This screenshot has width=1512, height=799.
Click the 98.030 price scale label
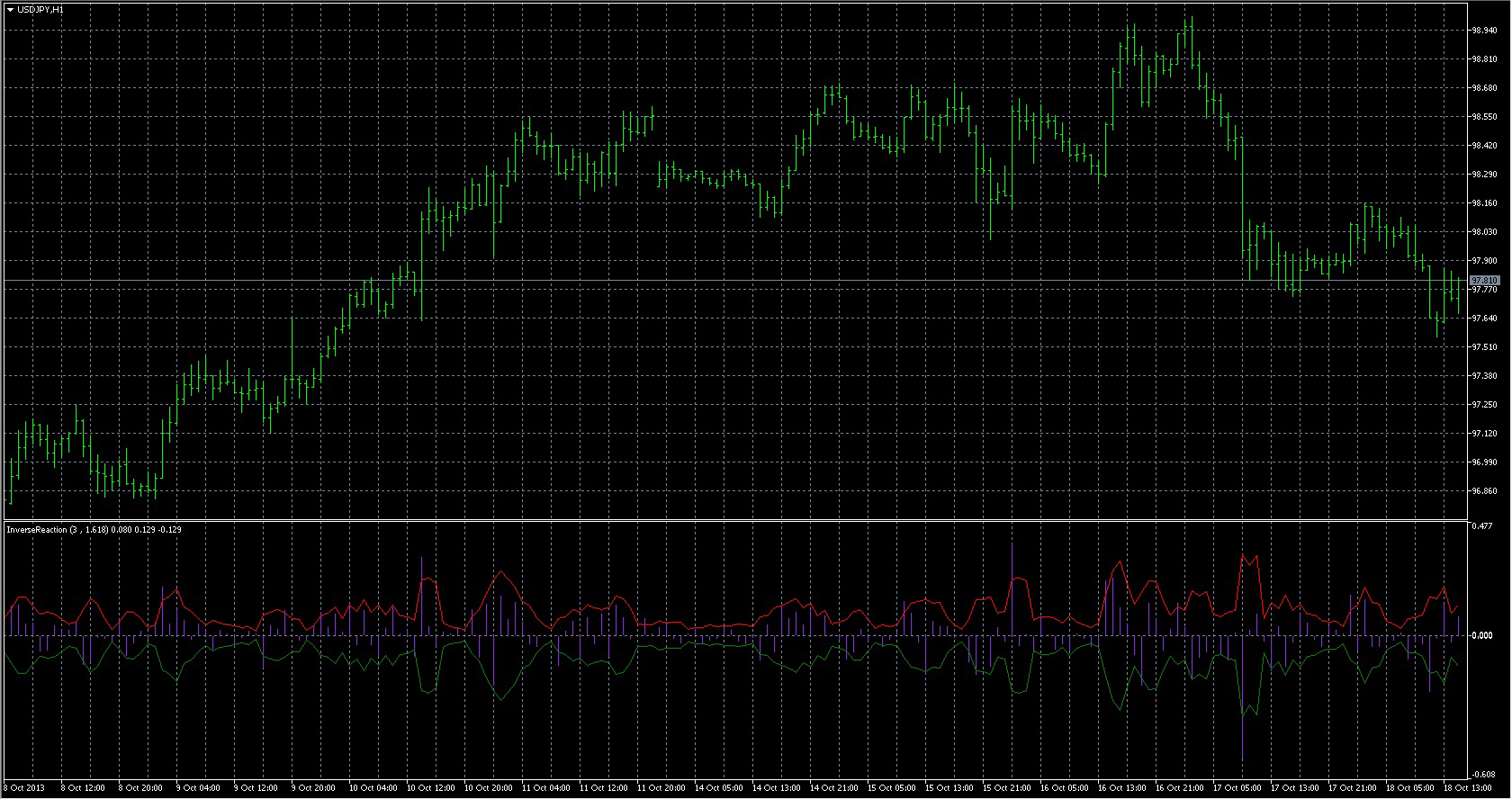click(x=1484, y=232)
